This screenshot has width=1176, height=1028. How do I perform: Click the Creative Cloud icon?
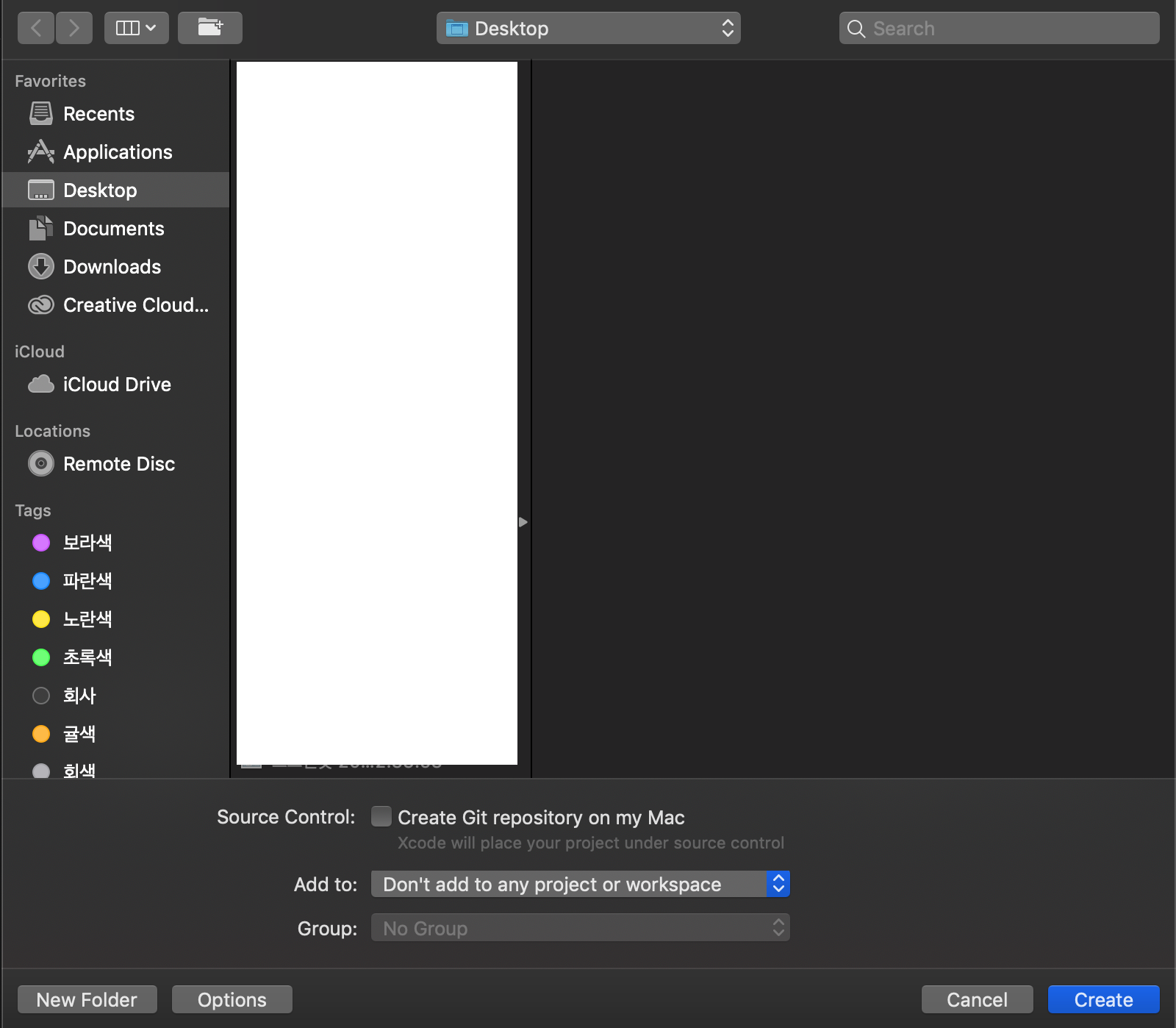point(41,304)
